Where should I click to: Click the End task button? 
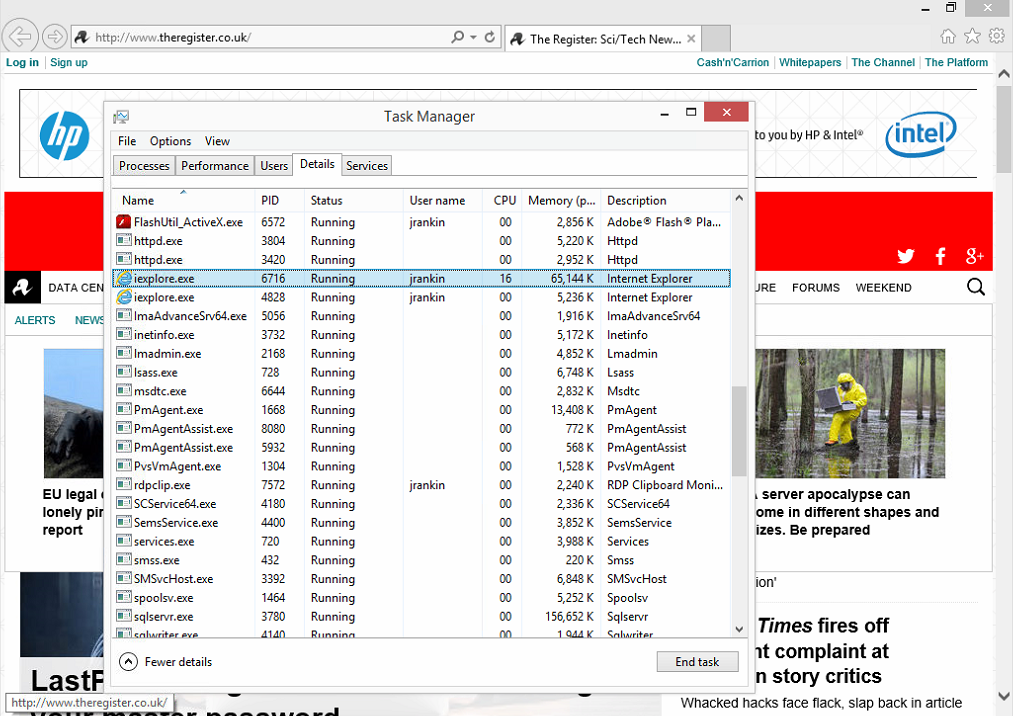pyautogui.click(x=697, y=662)
